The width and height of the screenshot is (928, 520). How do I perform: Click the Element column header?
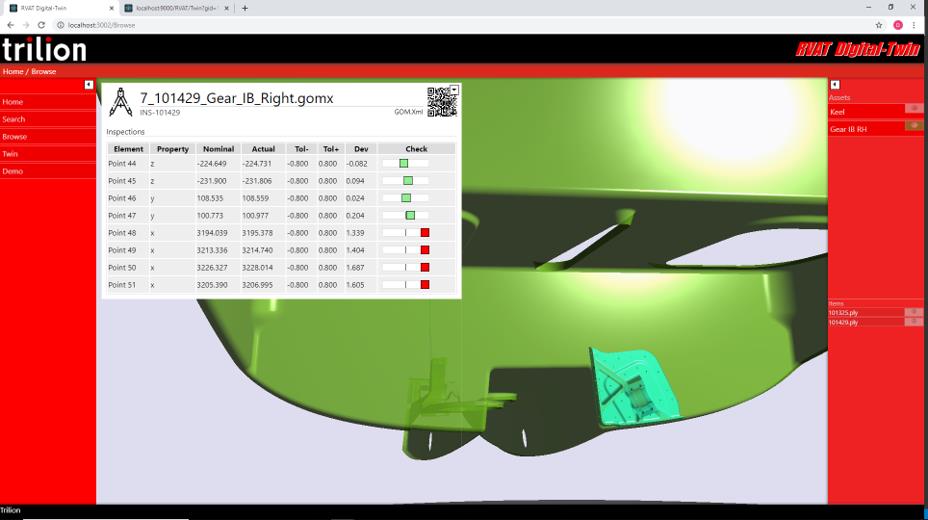click(128, 149)
